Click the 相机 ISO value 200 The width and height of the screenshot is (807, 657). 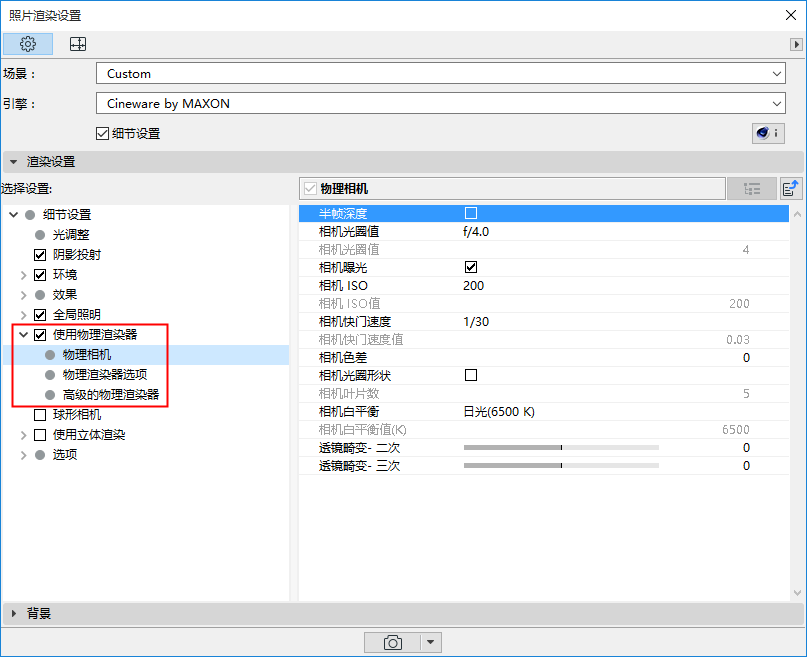473,286
